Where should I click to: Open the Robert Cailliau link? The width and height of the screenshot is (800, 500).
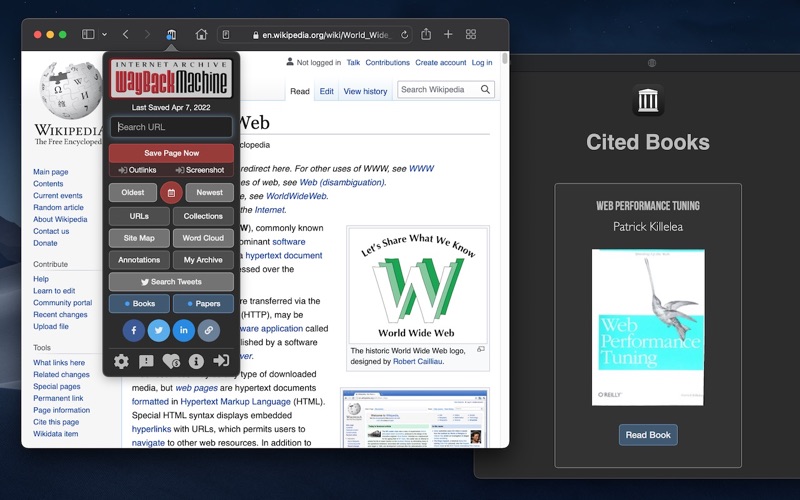click(417, 361)
